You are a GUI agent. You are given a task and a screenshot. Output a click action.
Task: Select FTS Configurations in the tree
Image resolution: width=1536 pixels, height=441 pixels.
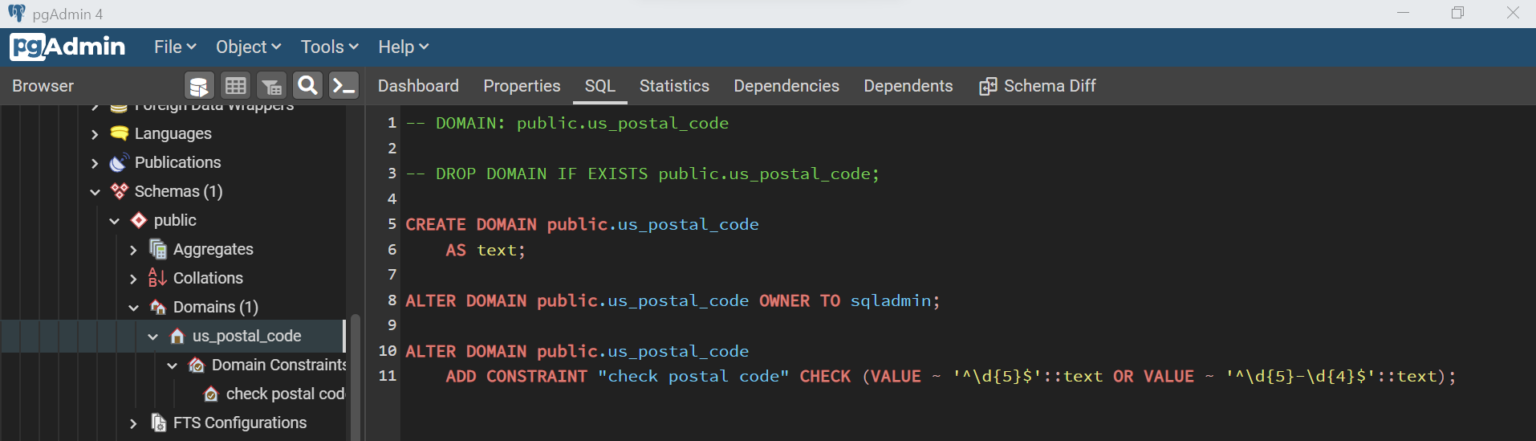239,423
